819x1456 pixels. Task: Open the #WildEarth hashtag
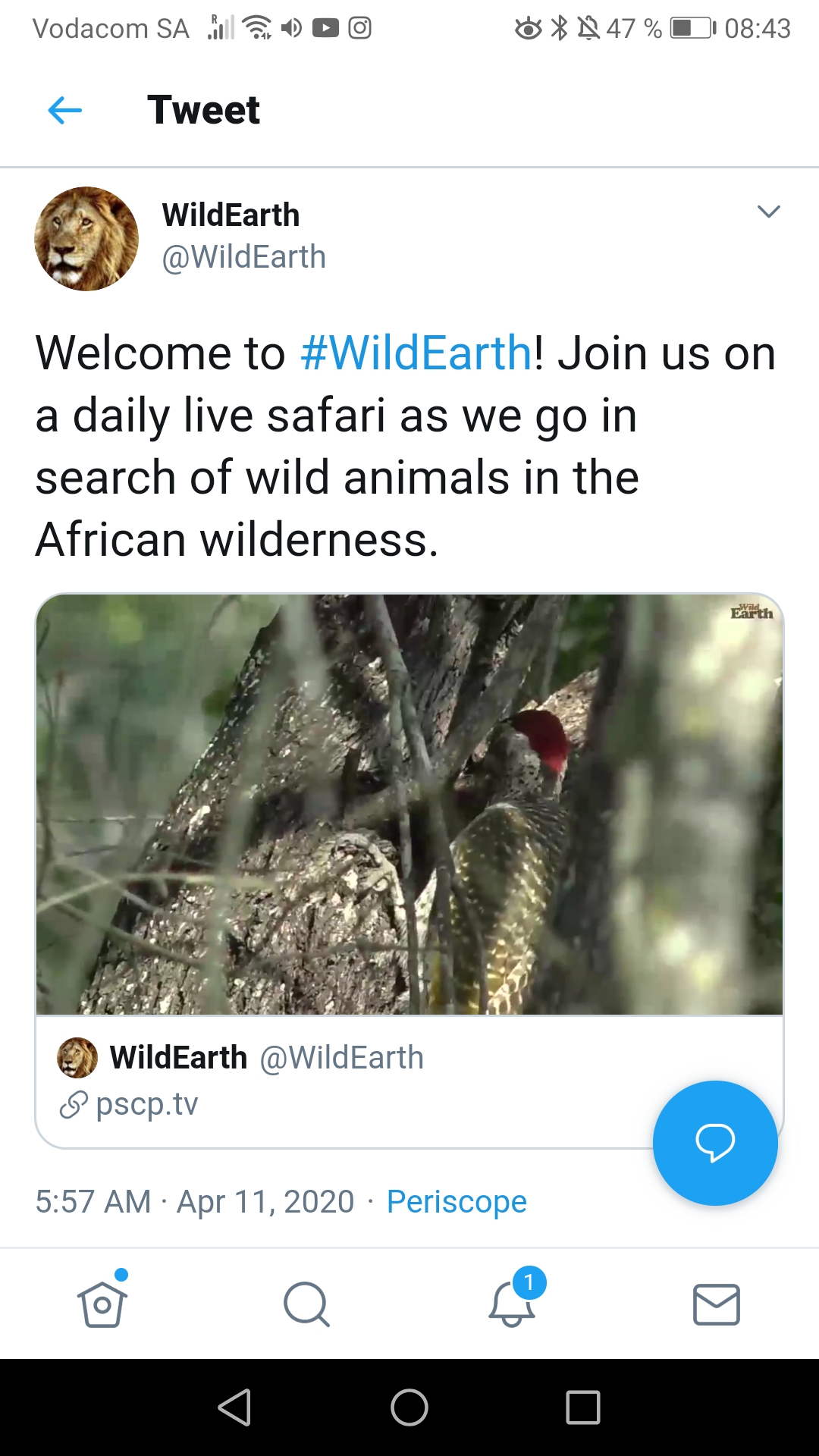click(416, 353)
